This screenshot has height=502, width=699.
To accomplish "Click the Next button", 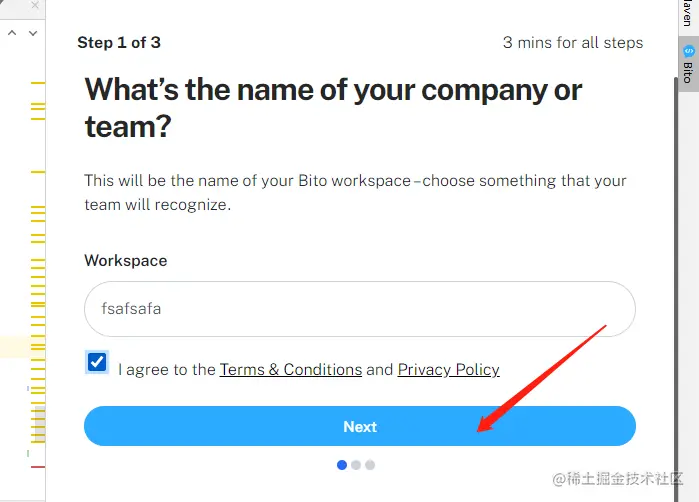I will [x=360, y=426].
